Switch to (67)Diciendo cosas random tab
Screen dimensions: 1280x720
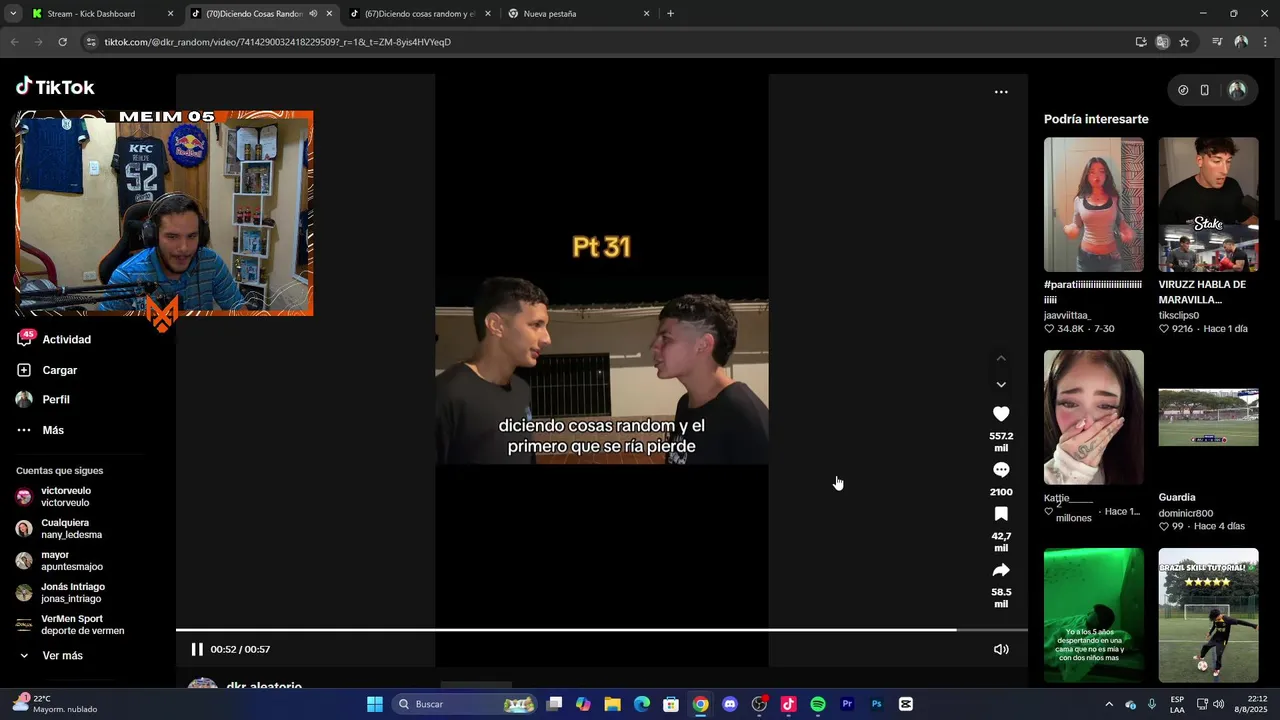[x=420, y=14]
